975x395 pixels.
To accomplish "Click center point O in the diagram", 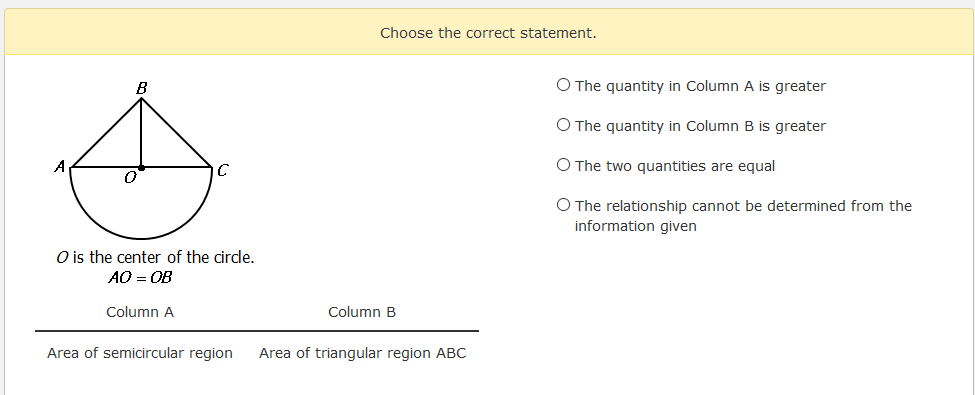I will pyautogui.click(x=141, y=167).
